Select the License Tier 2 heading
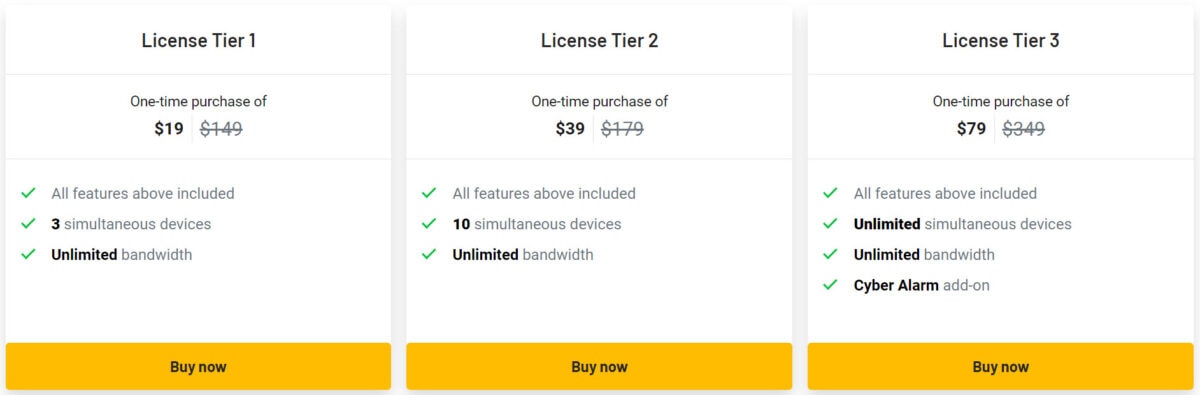This screenshot has width=1200, height=395. tap(599, 41)
